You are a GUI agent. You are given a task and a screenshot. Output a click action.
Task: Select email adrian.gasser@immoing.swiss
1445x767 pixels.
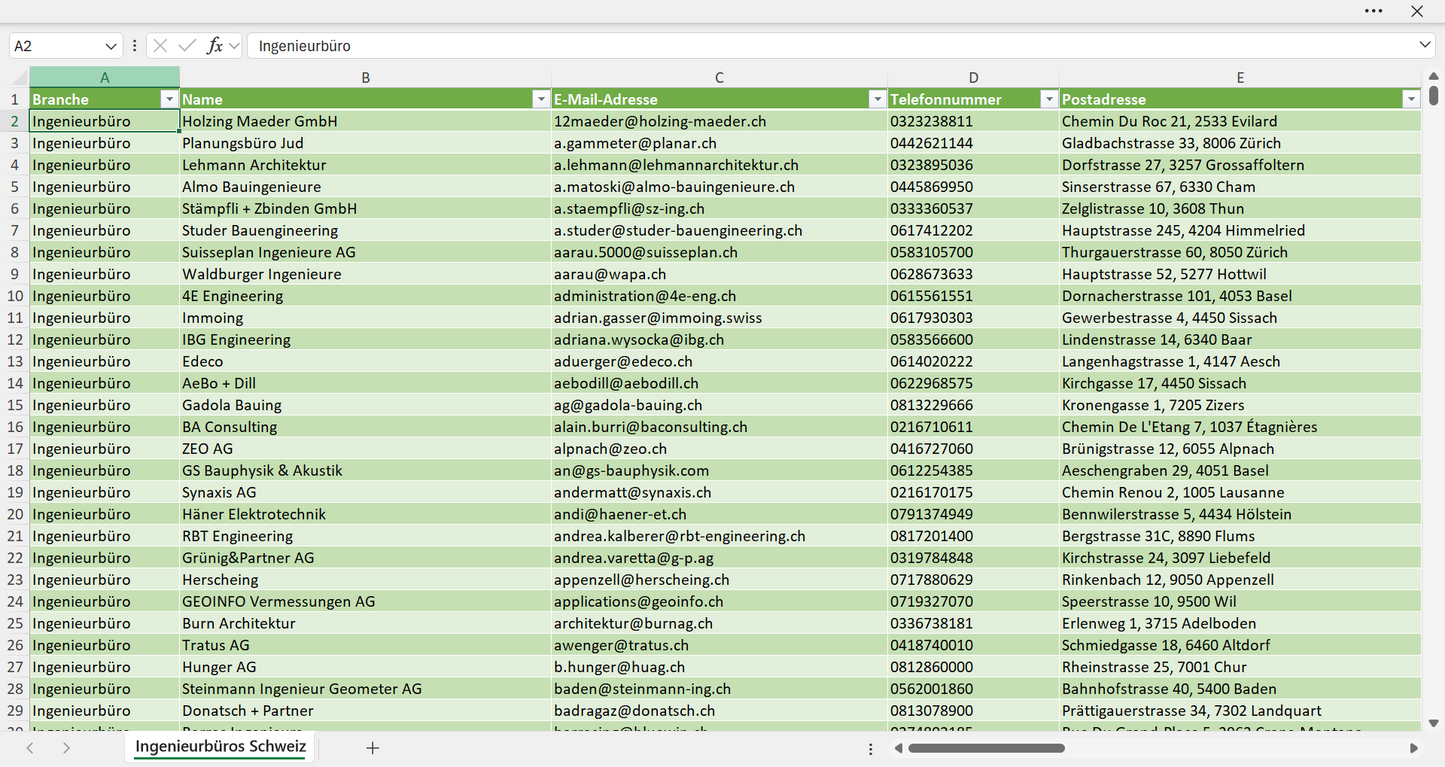coord(719,318)
